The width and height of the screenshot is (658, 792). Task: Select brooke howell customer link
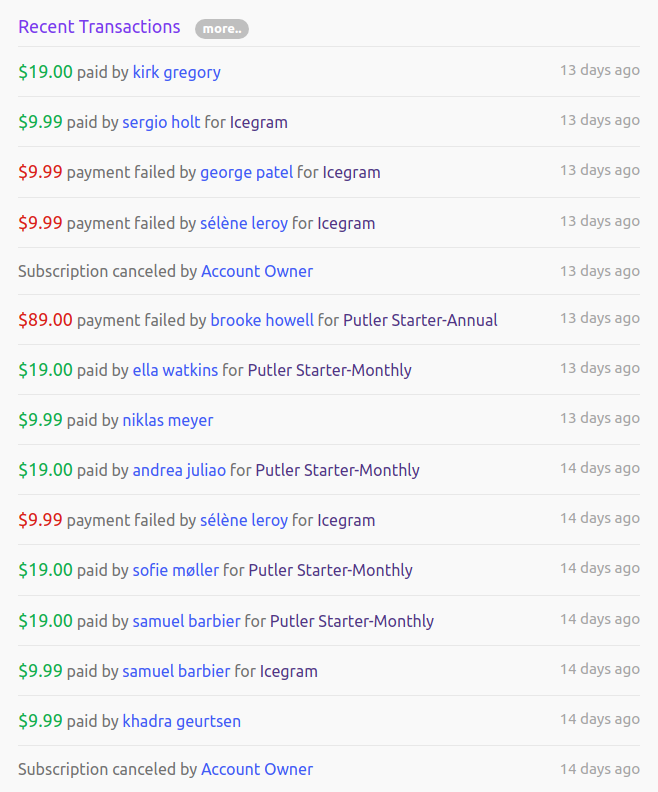261,320
